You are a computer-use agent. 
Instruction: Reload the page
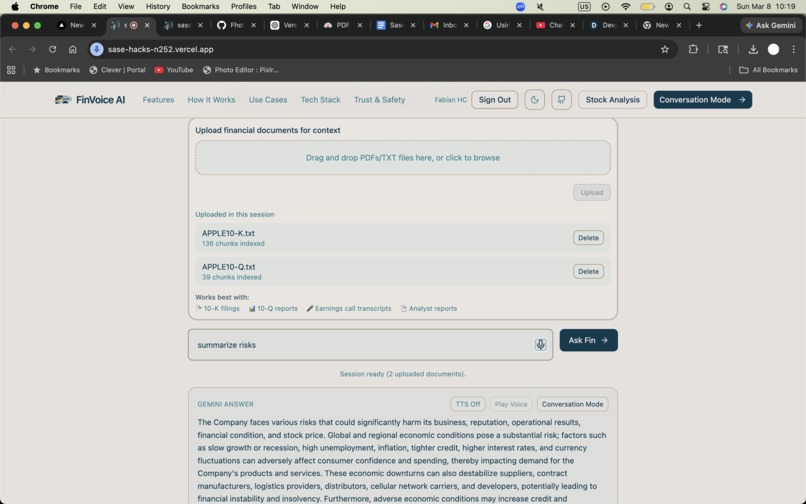52,49
